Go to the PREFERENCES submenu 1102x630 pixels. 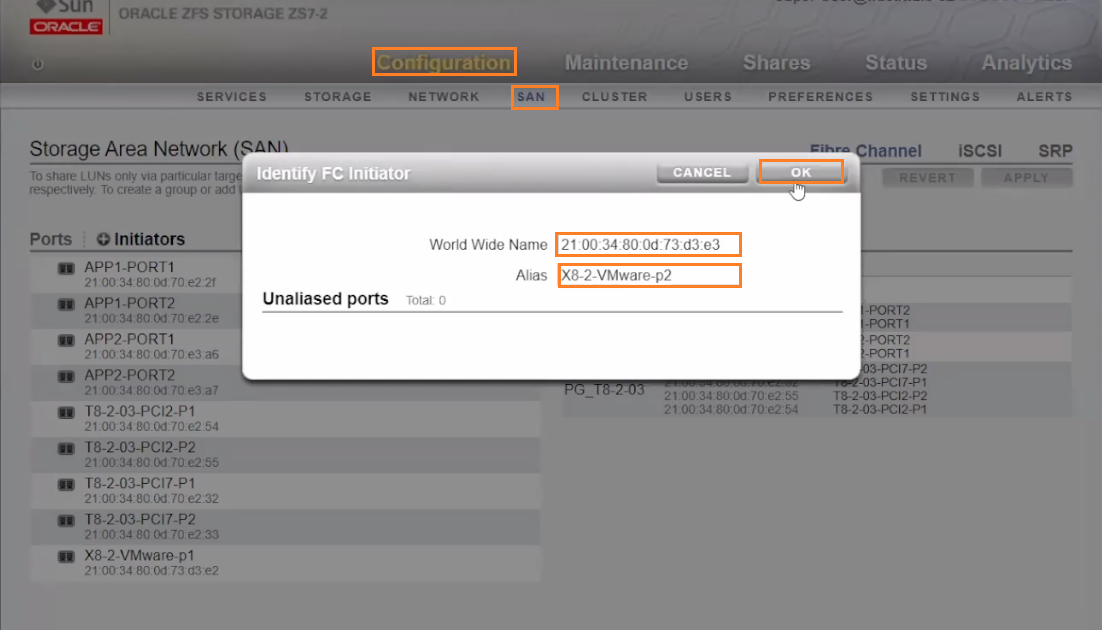click(x=821, y=97)
